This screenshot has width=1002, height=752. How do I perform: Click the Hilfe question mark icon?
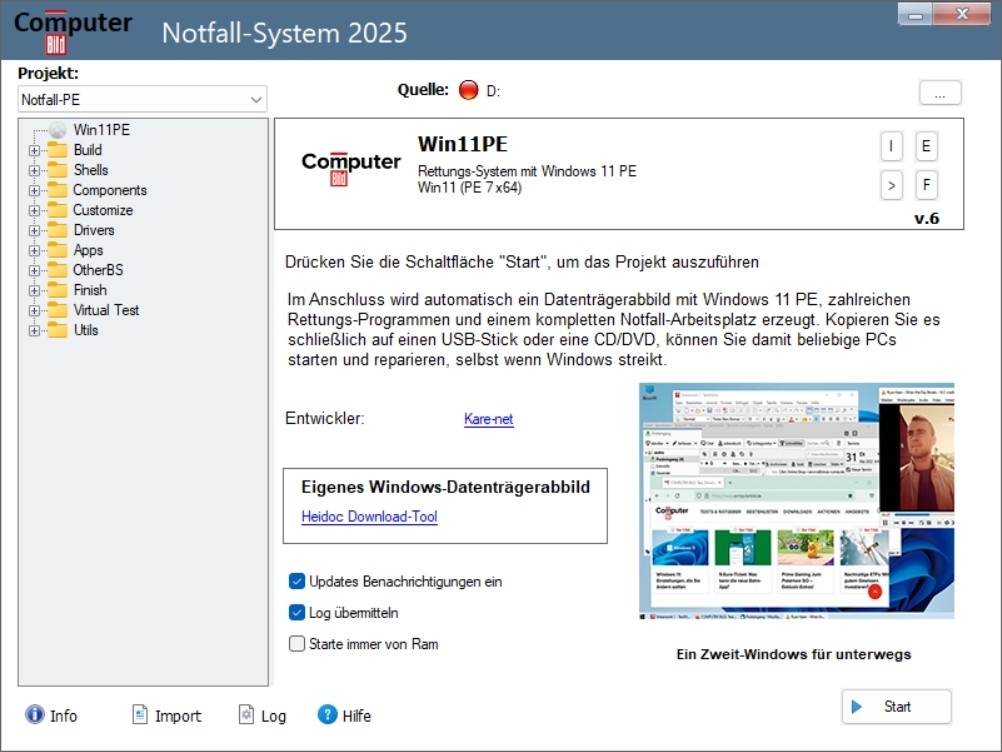327,715
